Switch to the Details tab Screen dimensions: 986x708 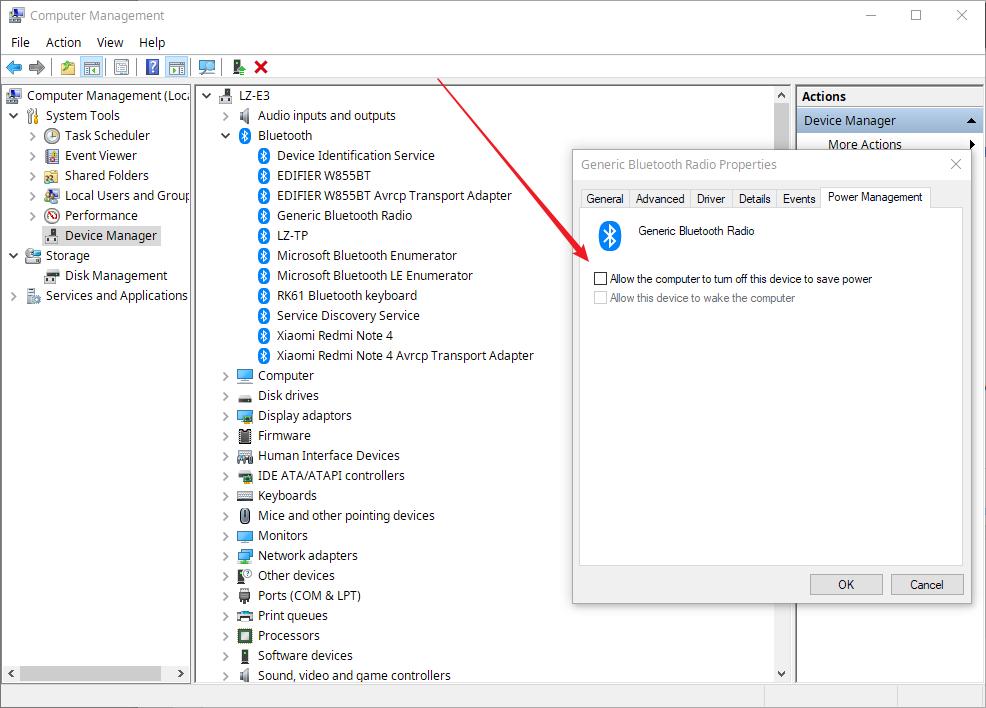(755, 199)
